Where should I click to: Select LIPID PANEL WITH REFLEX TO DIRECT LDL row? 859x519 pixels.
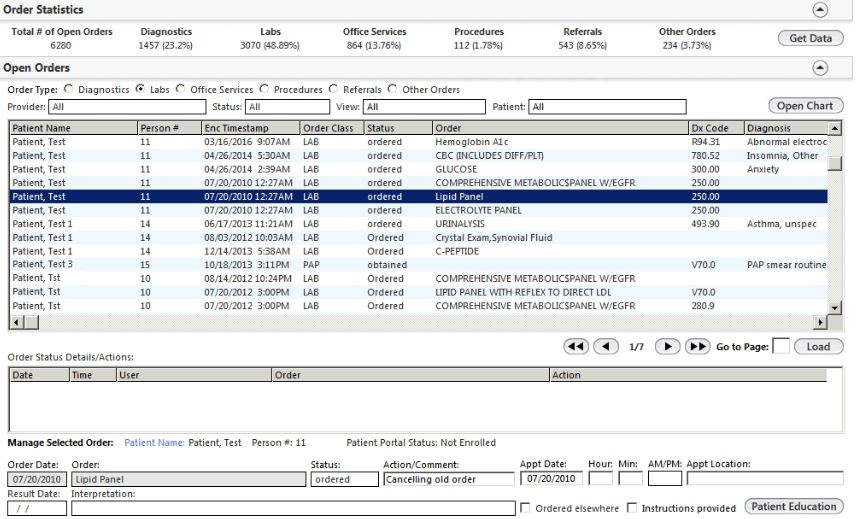[x=419, y=292]
